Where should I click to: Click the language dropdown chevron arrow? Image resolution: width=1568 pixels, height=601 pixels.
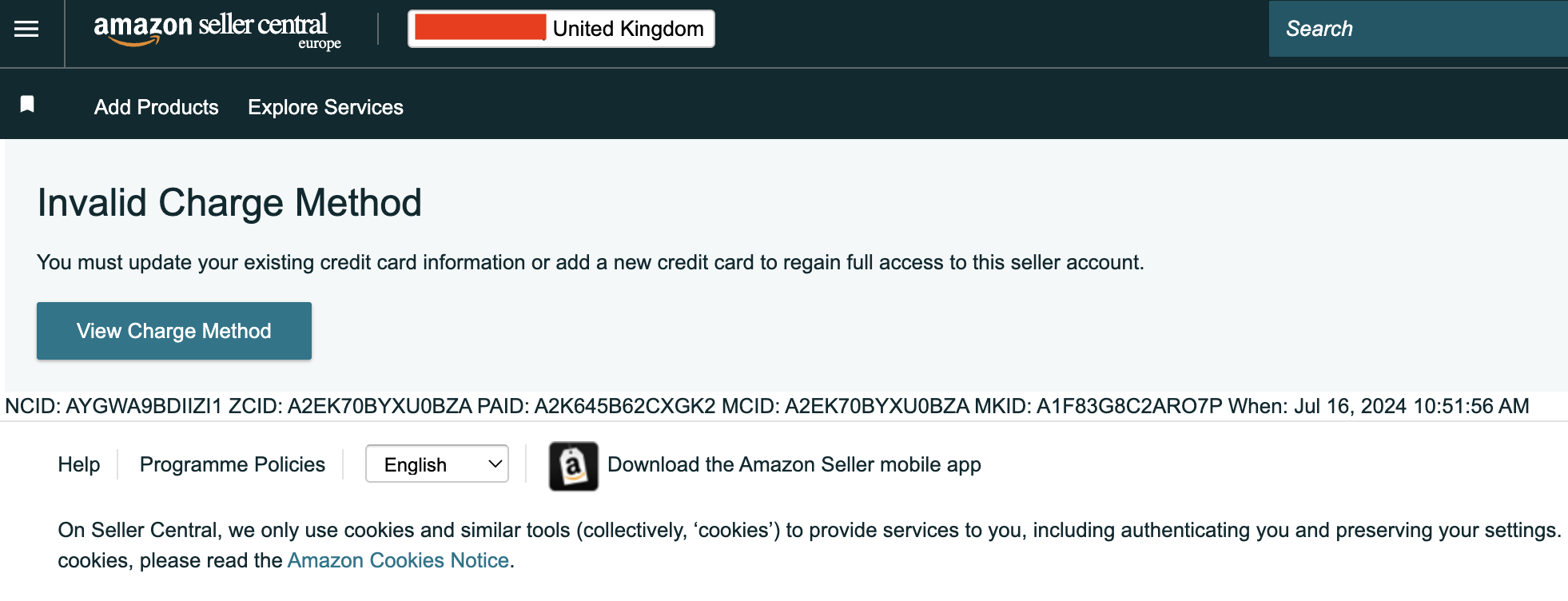click(x=495, y=464)
